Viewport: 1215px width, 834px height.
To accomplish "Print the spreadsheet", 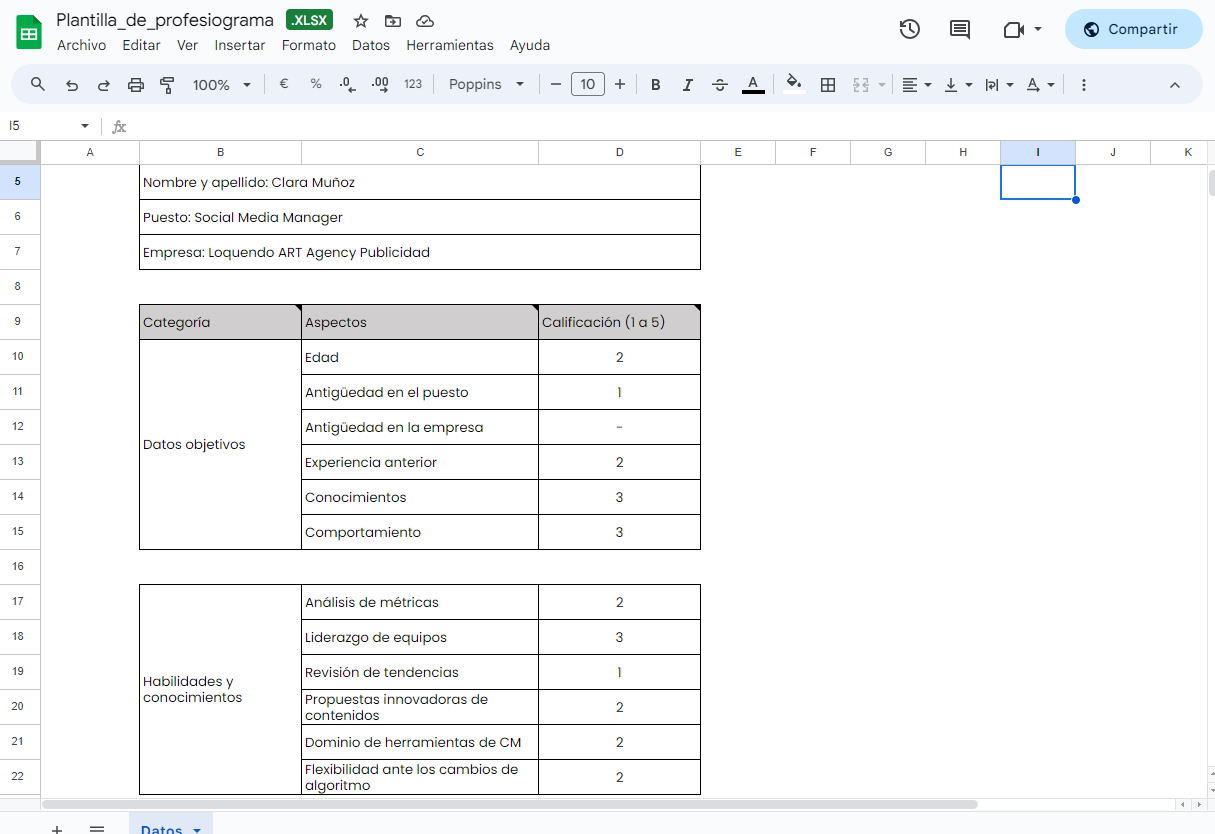I will tap(135, 84).
